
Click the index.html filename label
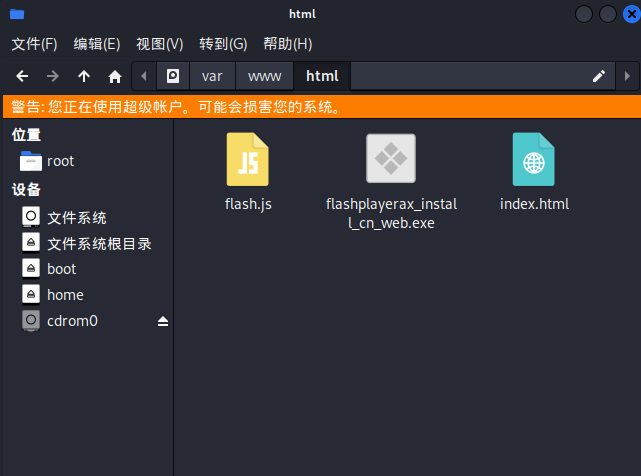tap(534, 204)
